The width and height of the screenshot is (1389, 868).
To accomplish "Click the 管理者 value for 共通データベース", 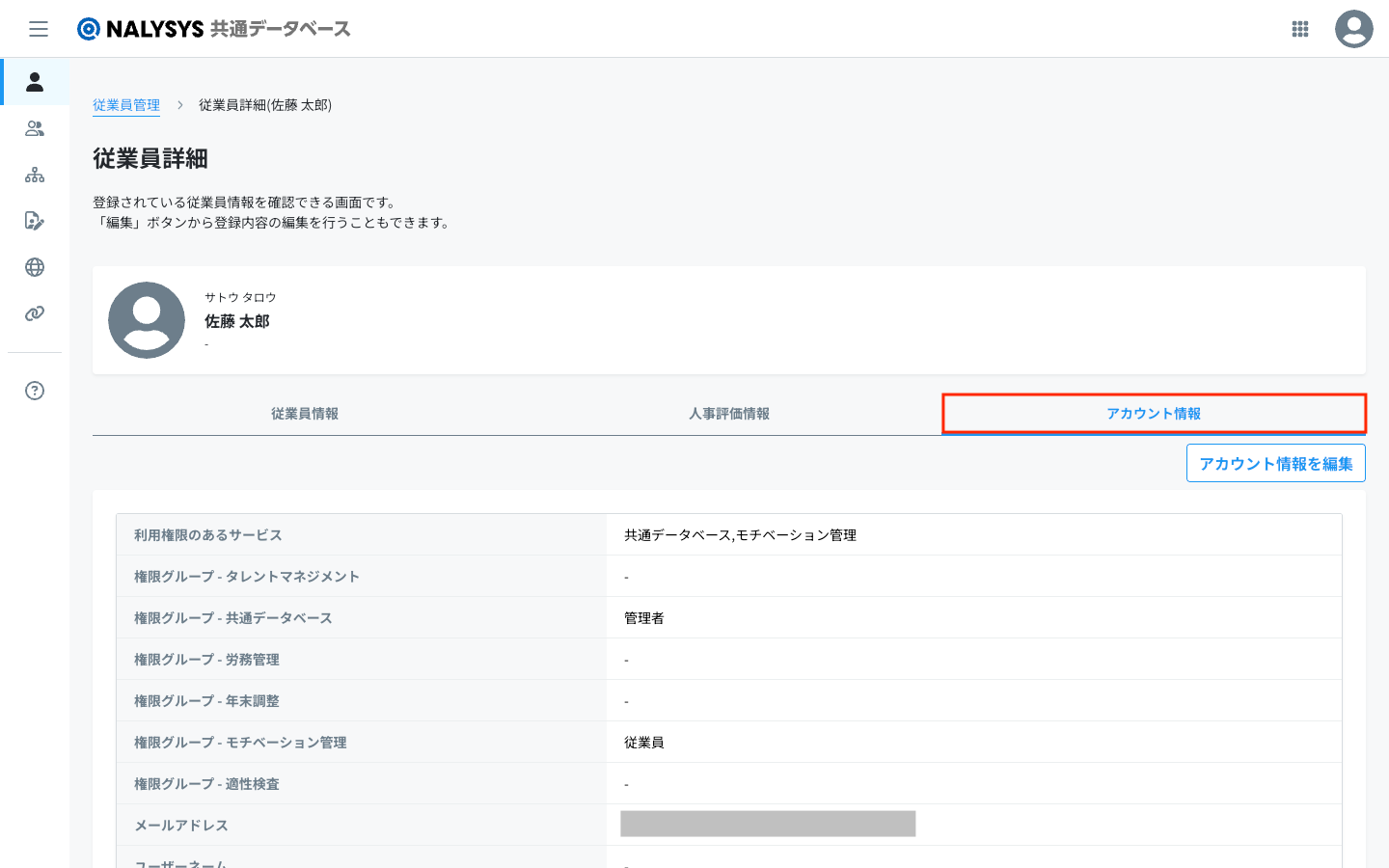I will pos(644,618).
